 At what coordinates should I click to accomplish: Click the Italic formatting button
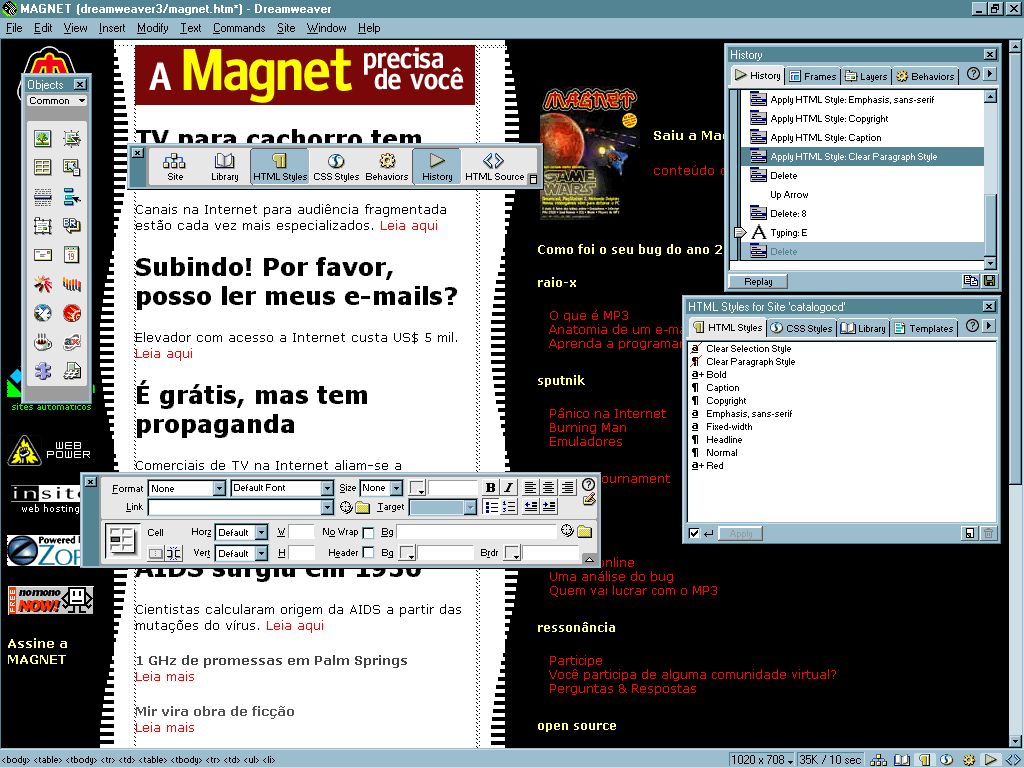(508, 488)
